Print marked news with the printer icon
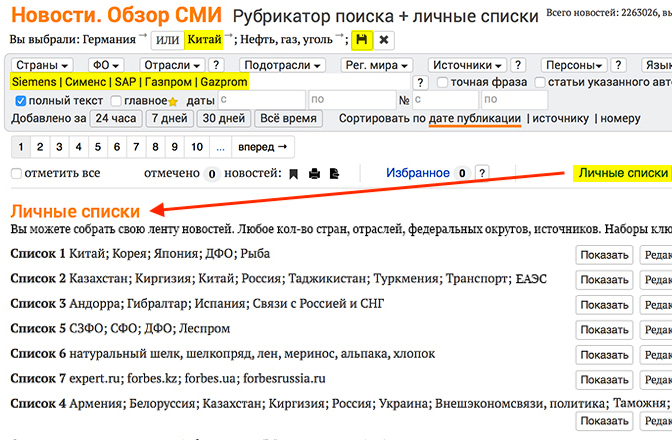This screenshot has width=672, height=440. coord(315,174)
